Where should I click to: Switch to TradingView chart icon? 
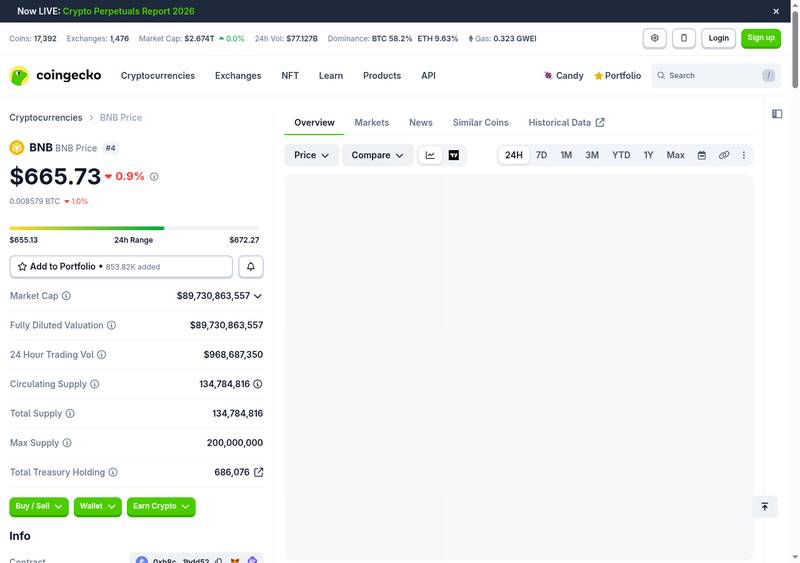(x=454, y=155)
